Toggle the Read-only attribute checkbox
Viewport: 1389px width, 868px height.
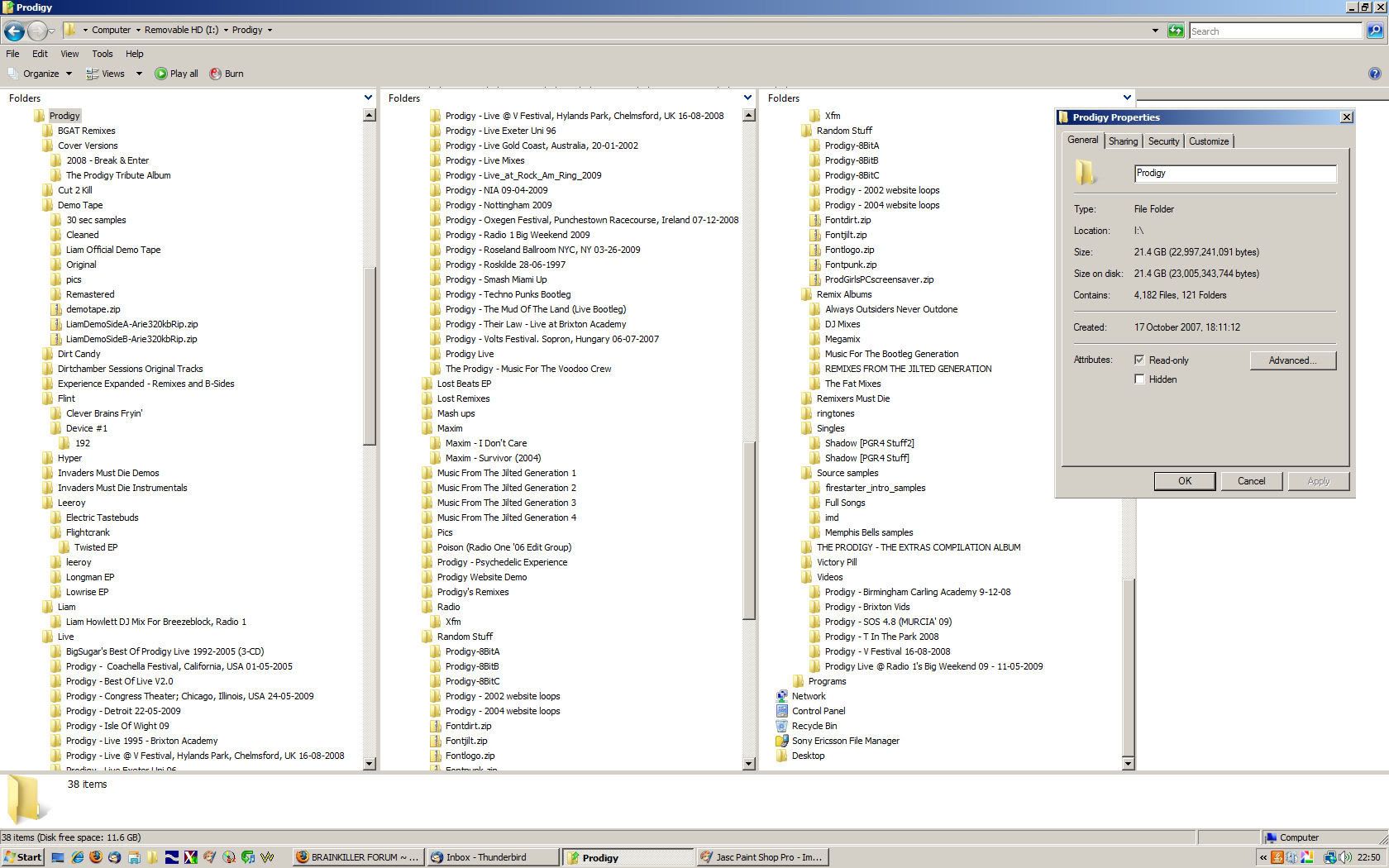point(1139,360)
